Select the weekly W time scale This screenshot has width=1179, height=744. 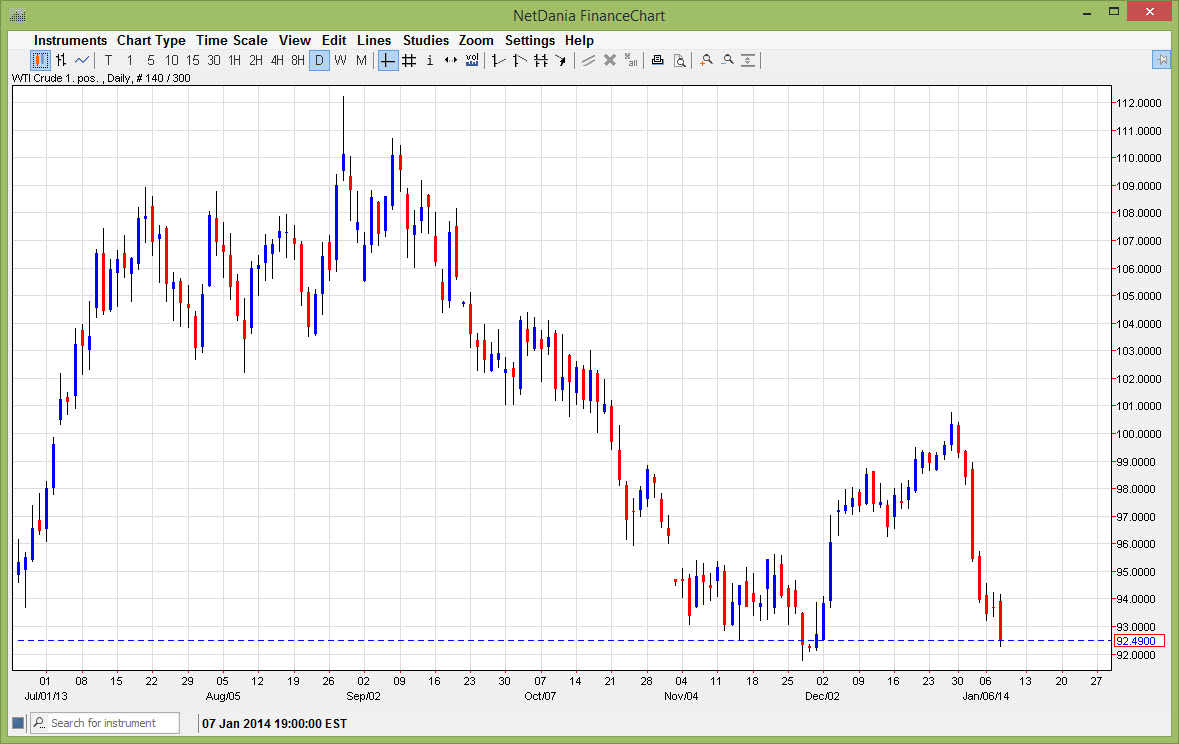click(340, 60)
